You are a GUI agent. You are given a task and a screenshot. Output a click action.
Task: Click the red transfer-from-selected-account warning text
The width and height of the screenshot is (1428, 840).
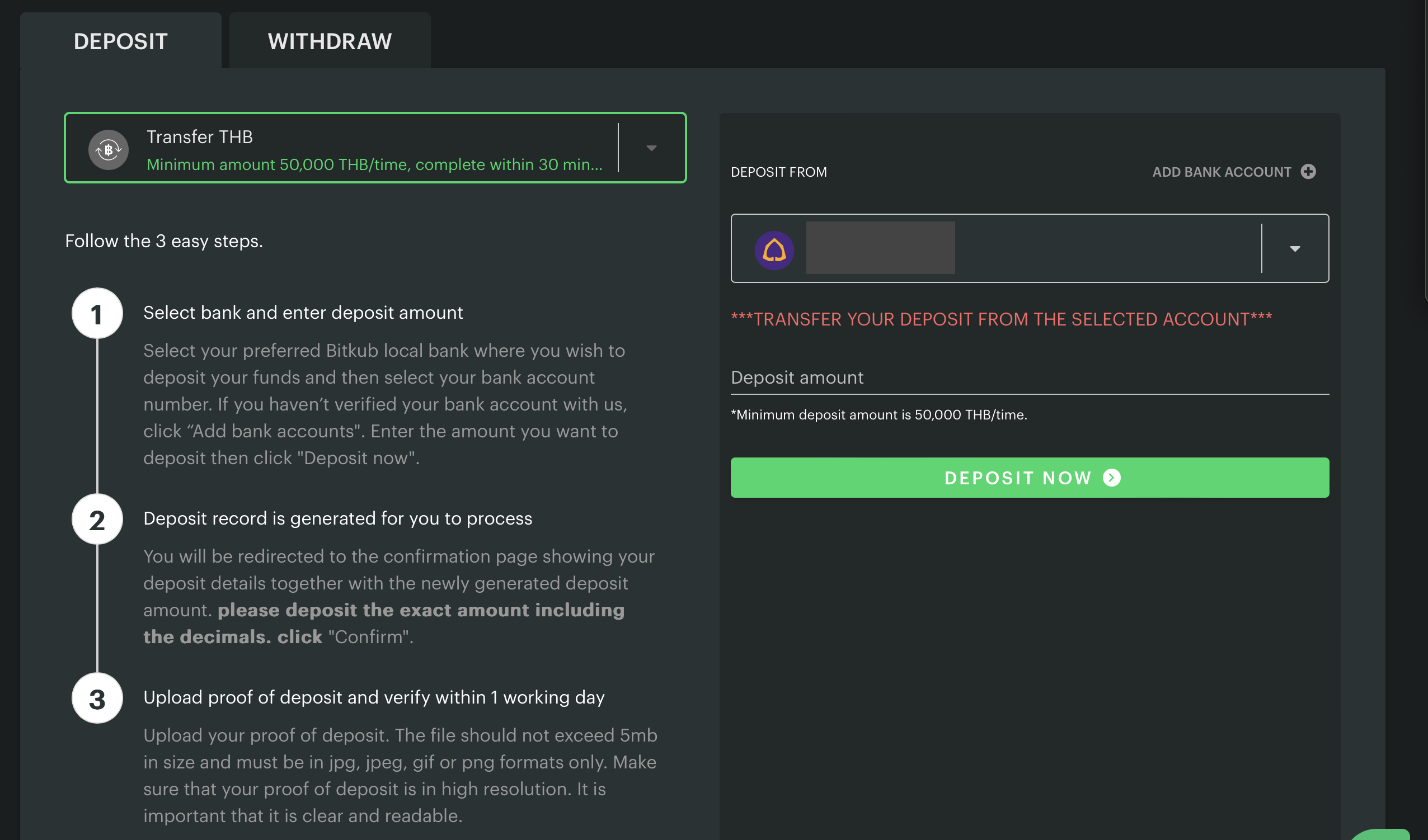coord(1000,319)
